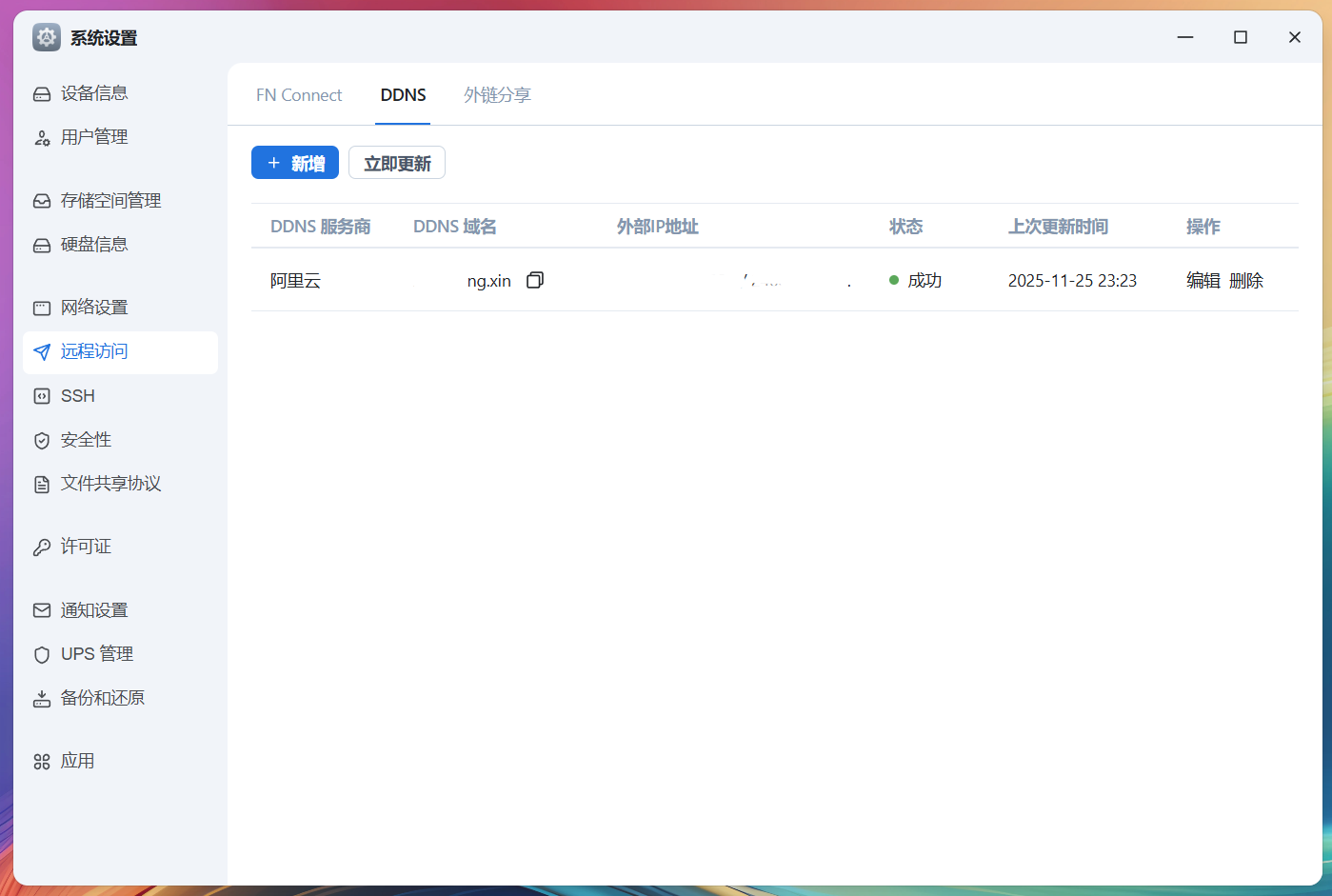Select 网络设置 in the sidebar
Screen dimensions: 1332x896
pos(120,308)
